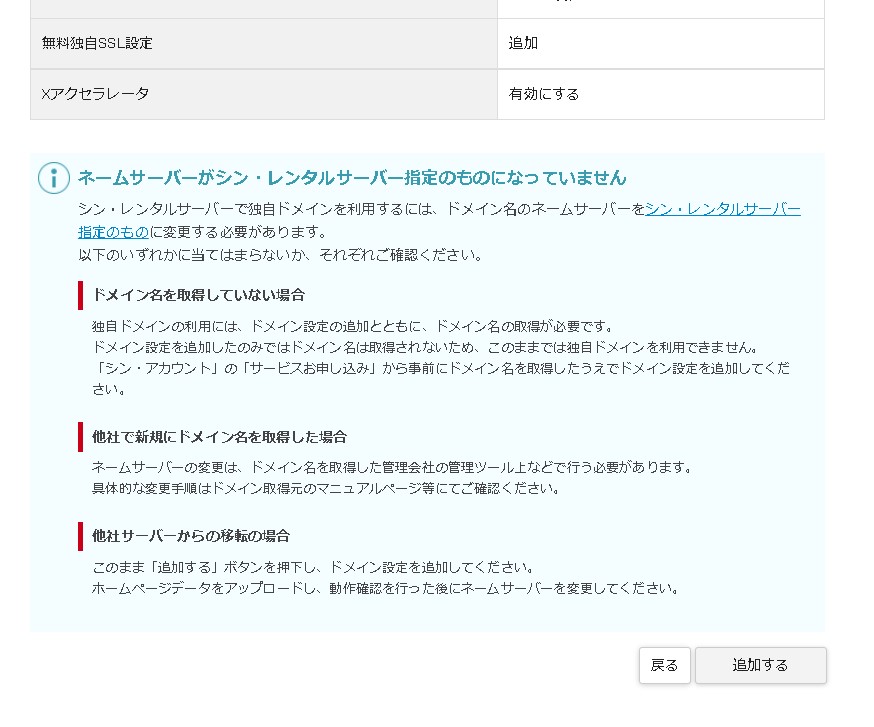Image resolution: width=874 pixels, height=727 pixels.
Task: Click the ドメイン名を取得していない場合 heading
Action: coord(198,295)
